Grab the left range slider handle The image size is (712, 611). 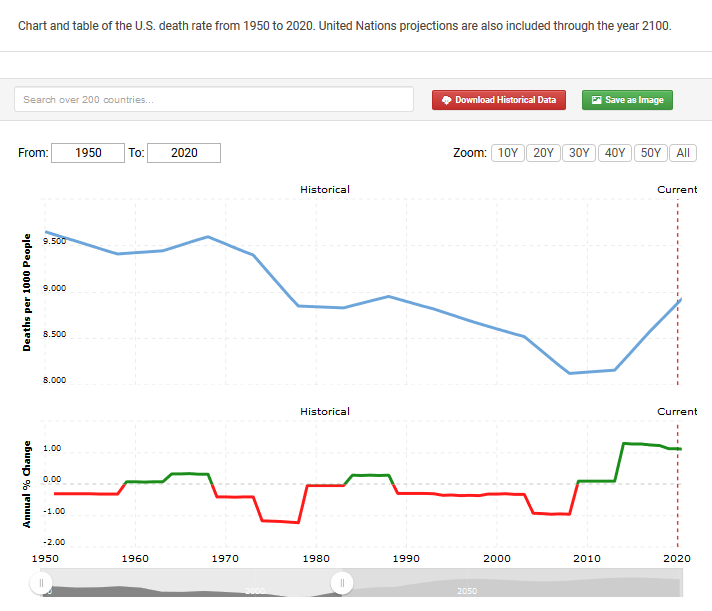click(x=41, y=583)
